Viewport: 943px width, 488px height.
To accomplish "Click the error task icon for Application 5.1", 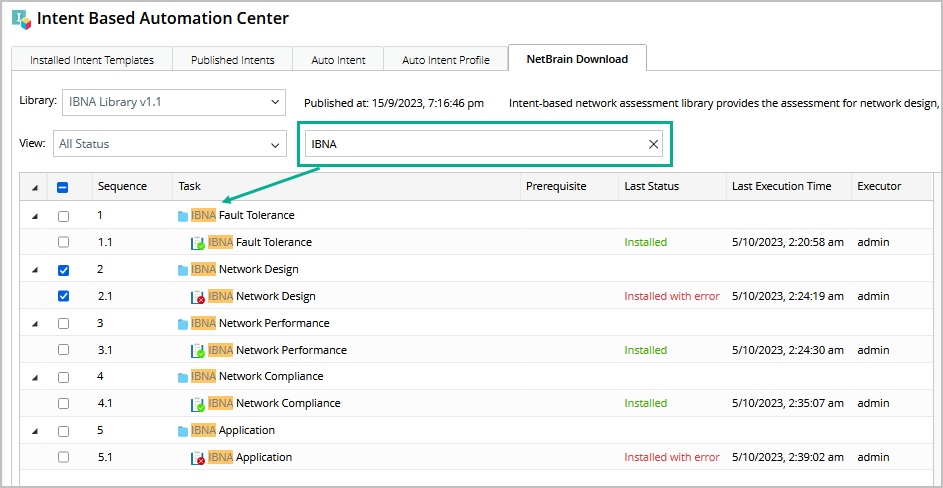I will 198,458.
